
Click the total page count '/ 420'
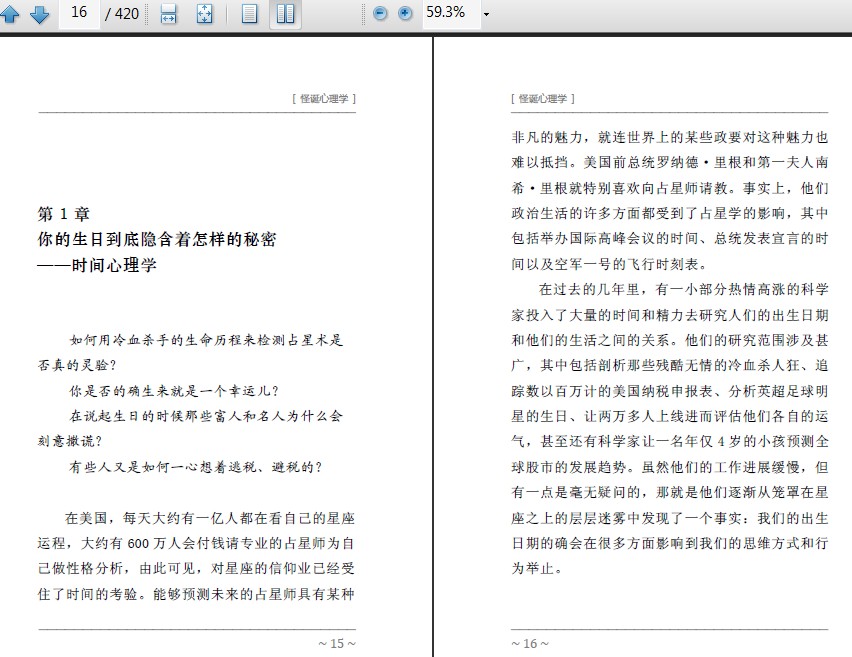(122, 14)
